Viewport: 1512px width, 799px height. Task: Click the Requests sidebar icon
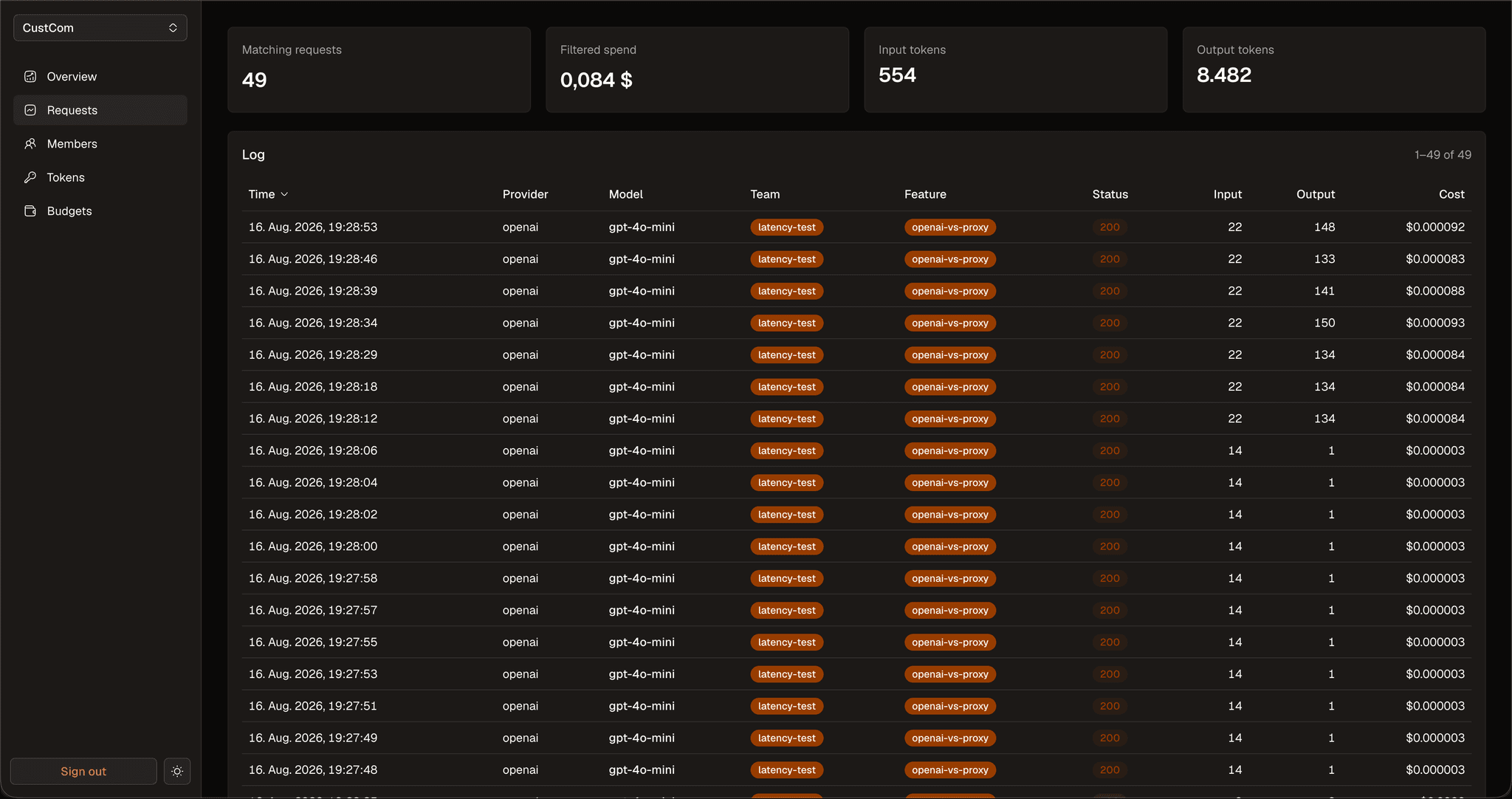click(30, 110)
